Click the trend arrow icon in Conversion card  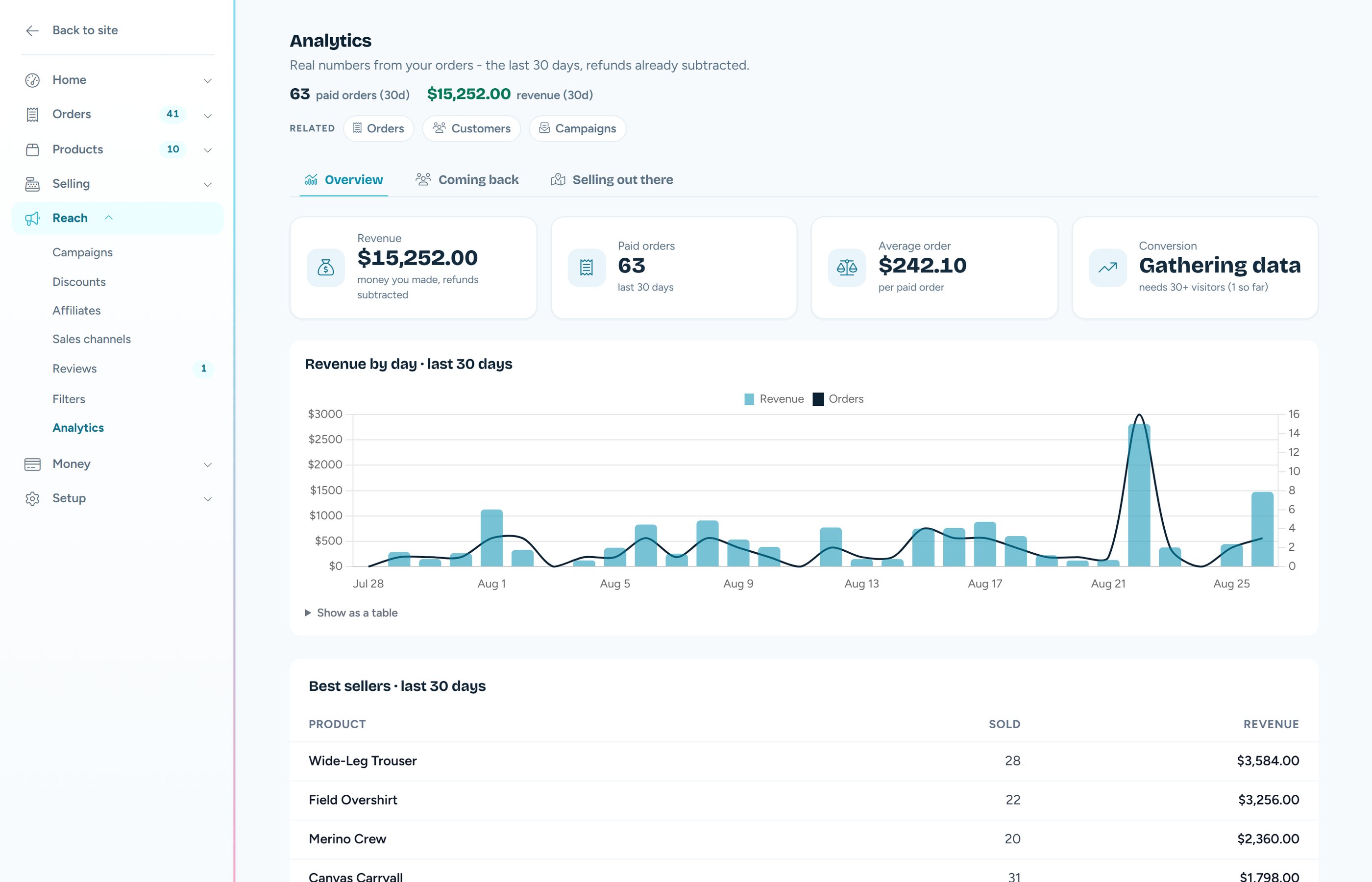tap(1107, 268)
